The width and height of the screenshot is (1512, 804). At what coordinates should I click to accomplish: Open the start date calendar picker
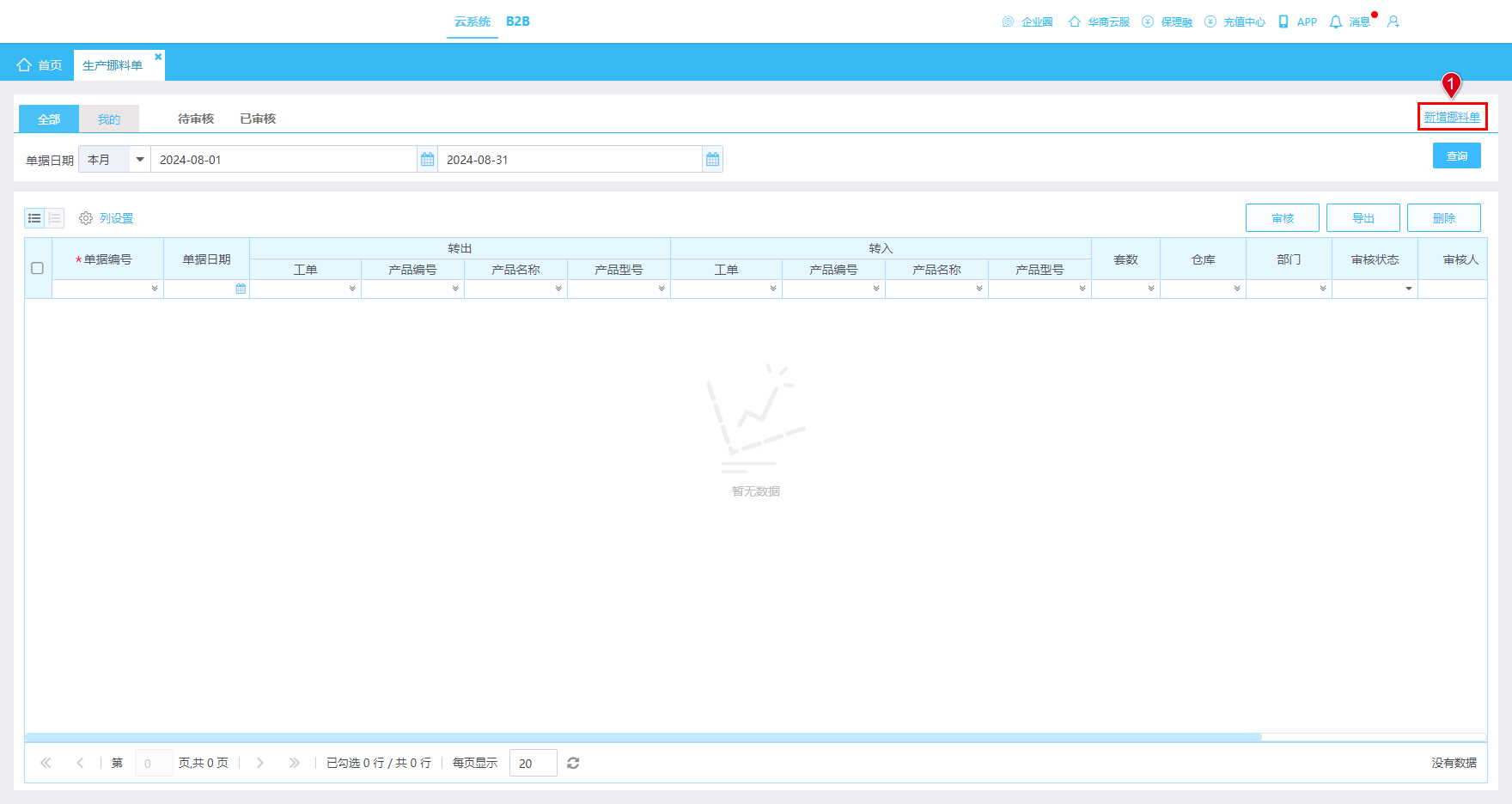(x=427, y=160)
